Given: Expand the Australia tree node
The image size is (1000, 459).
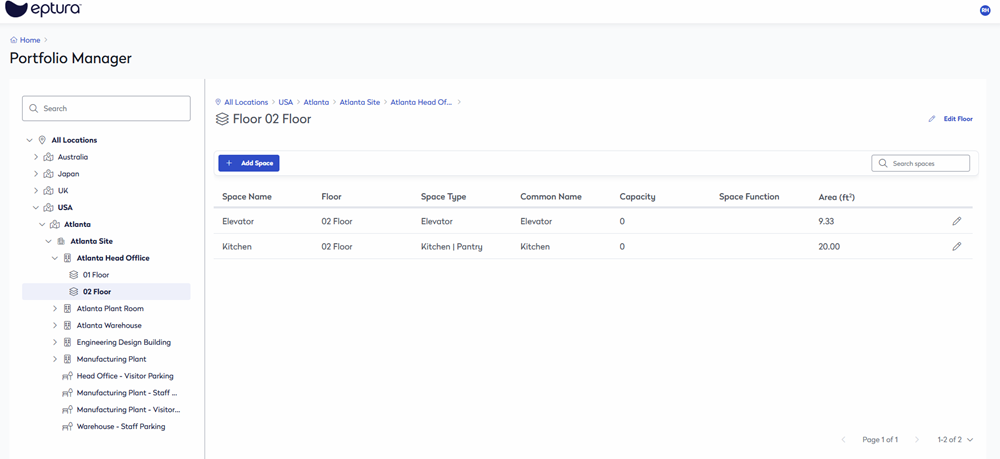Looking at the screenshot, I should point(36,157).
